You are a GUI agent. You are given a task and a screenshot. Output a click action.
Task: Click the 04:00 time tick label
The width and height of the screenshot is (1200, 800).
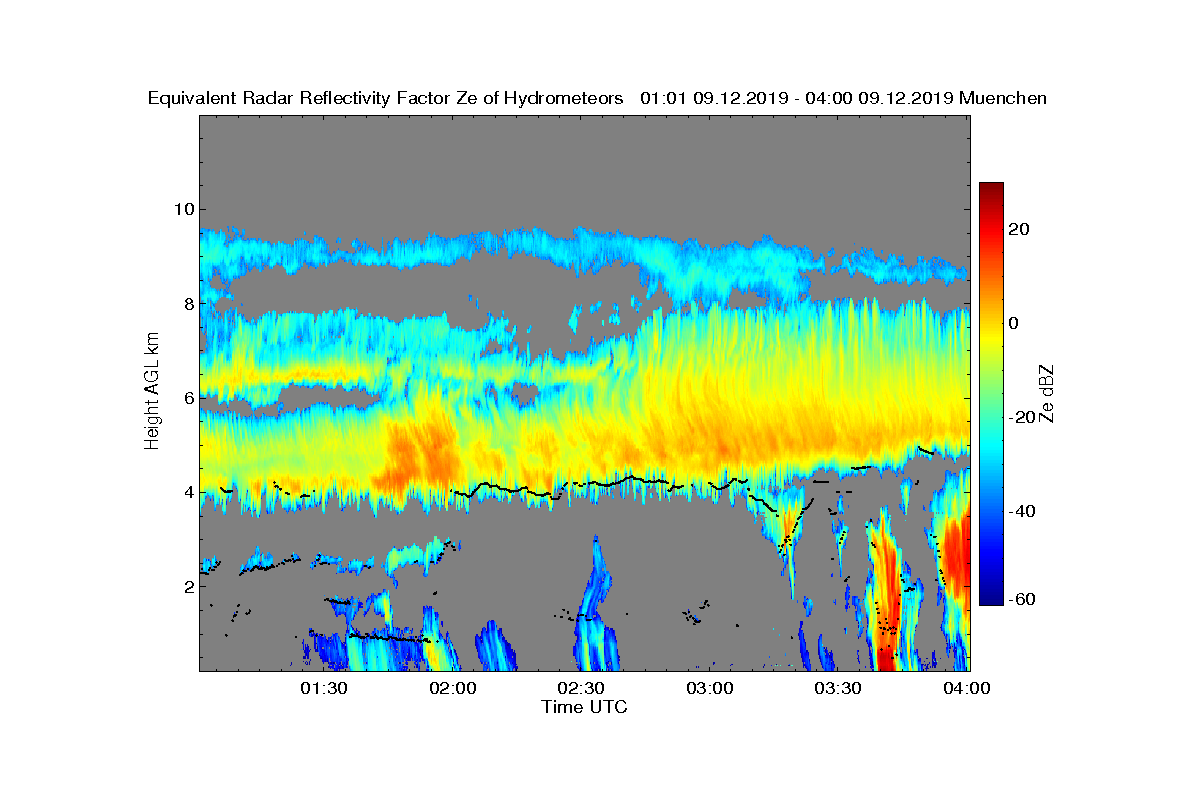click(968, 688)
